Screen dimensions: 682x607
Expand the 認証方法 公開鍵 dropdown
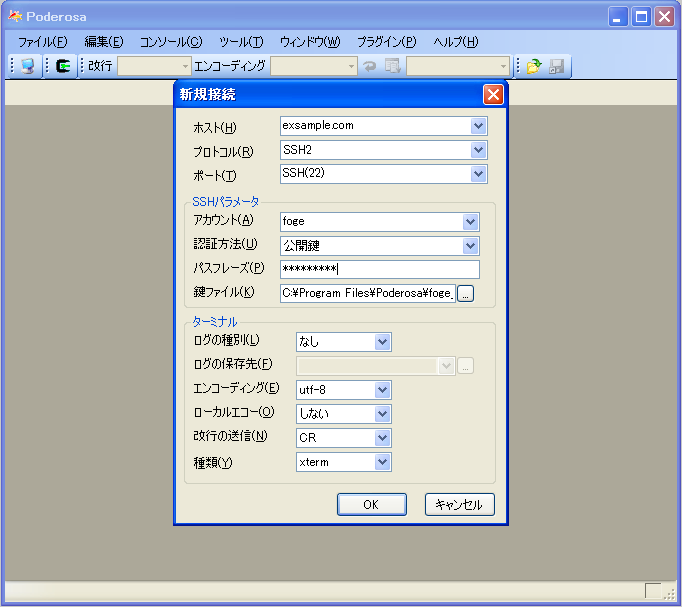click(470, 246)
